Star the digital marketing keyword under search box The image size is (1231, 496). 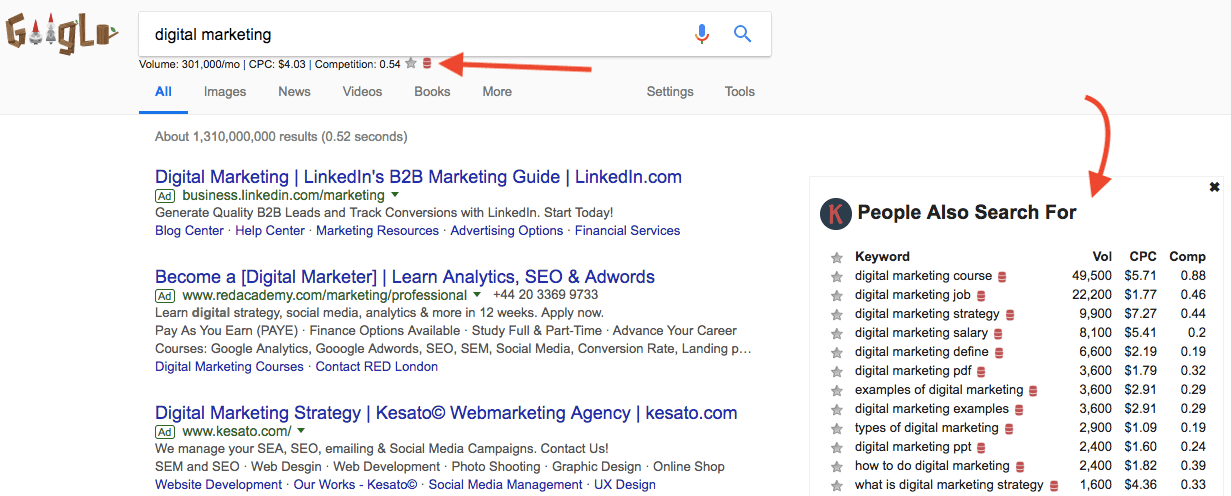click(411, 64)
